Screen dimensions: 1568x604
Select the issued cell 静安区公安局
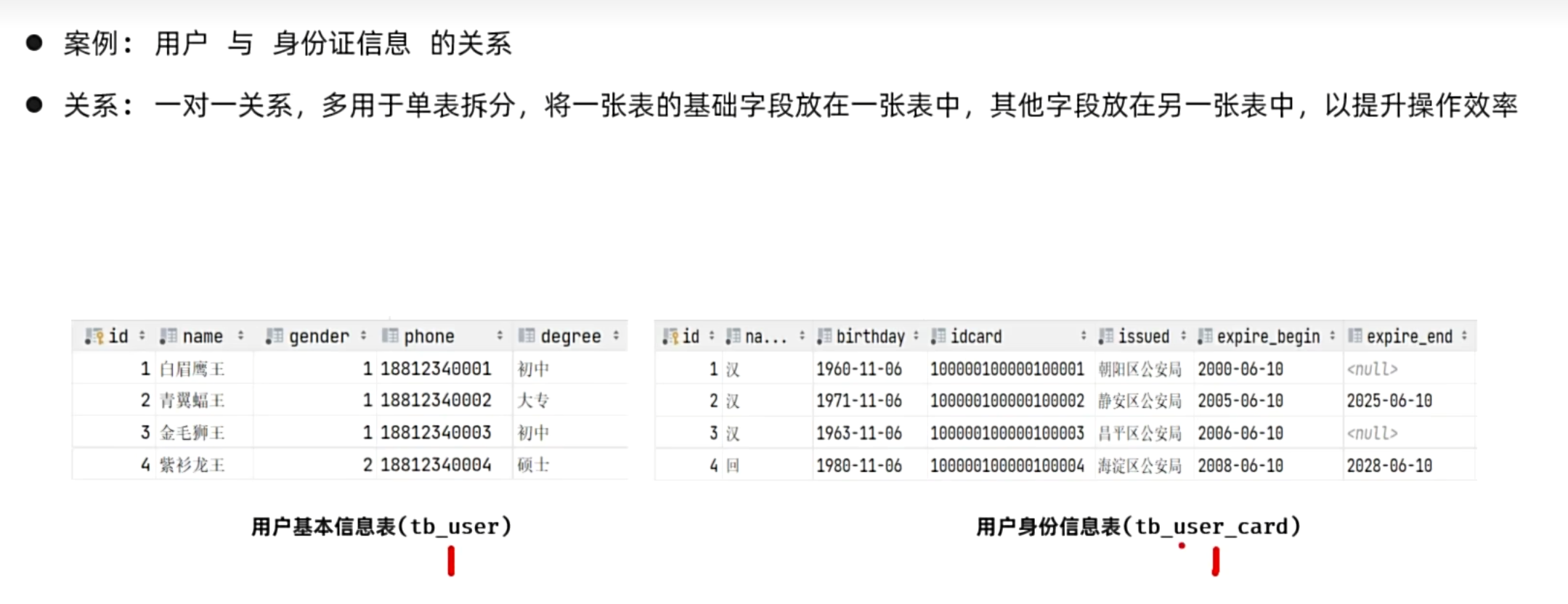click(1140, 401)
